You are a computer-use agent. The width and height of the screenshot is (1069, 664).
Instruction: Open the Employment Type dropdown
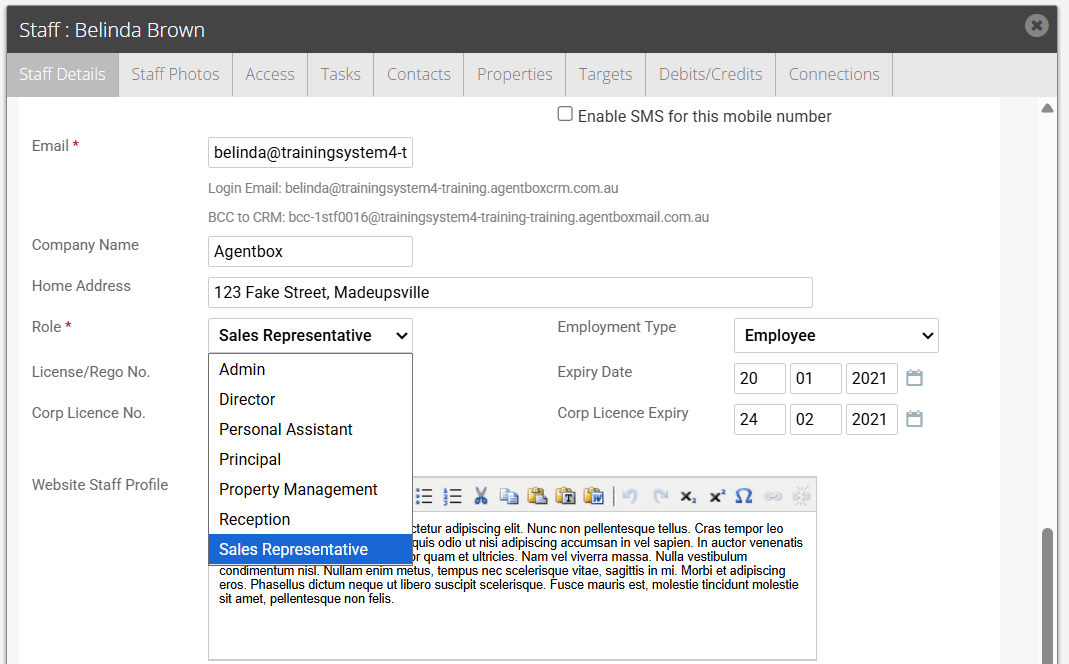pyautogui.click(x=836, y=335)
